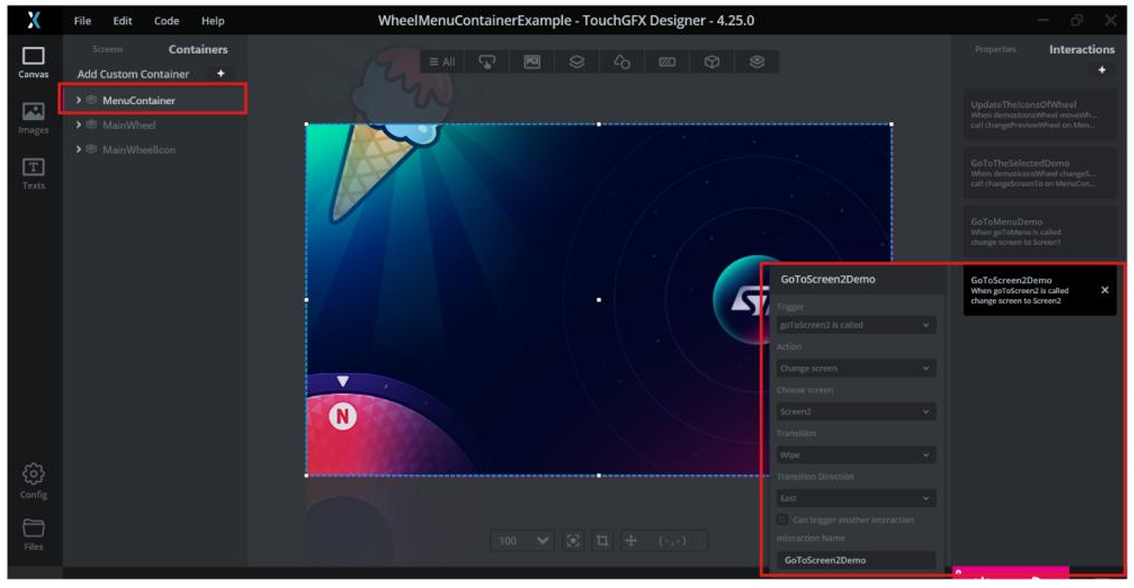
Task: Open the Edit menu
Action: pos(122,21)
